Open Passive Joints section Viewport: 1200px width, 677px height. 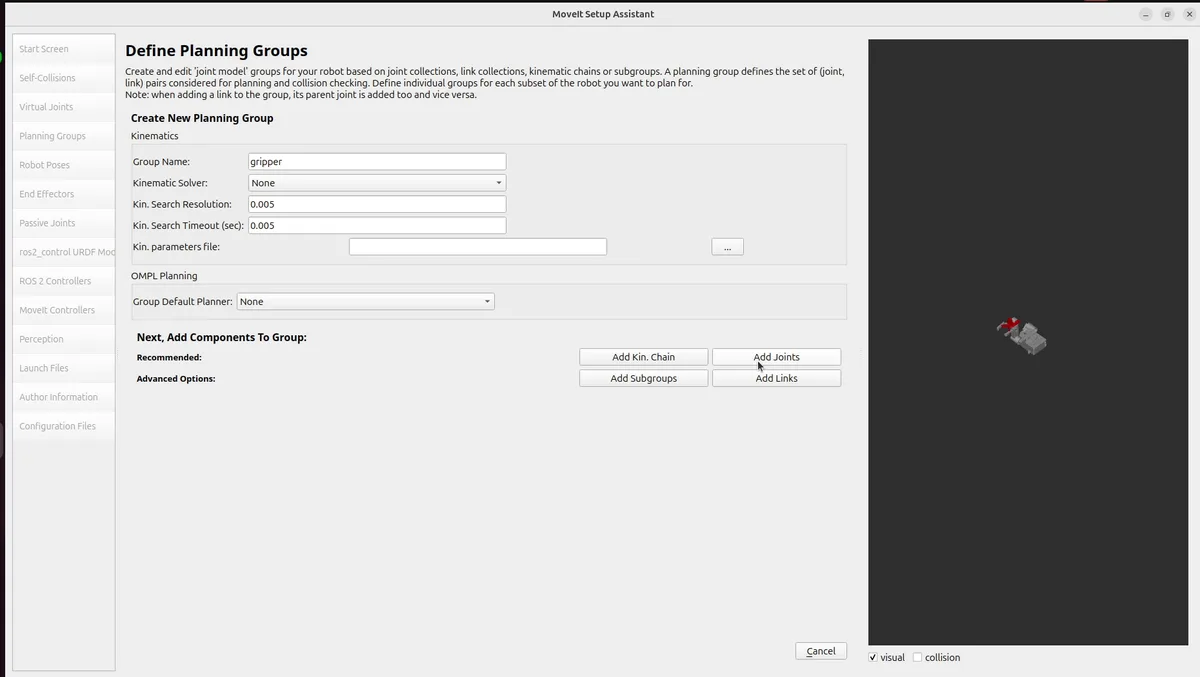pyautogui.click(x=64, y=223)
